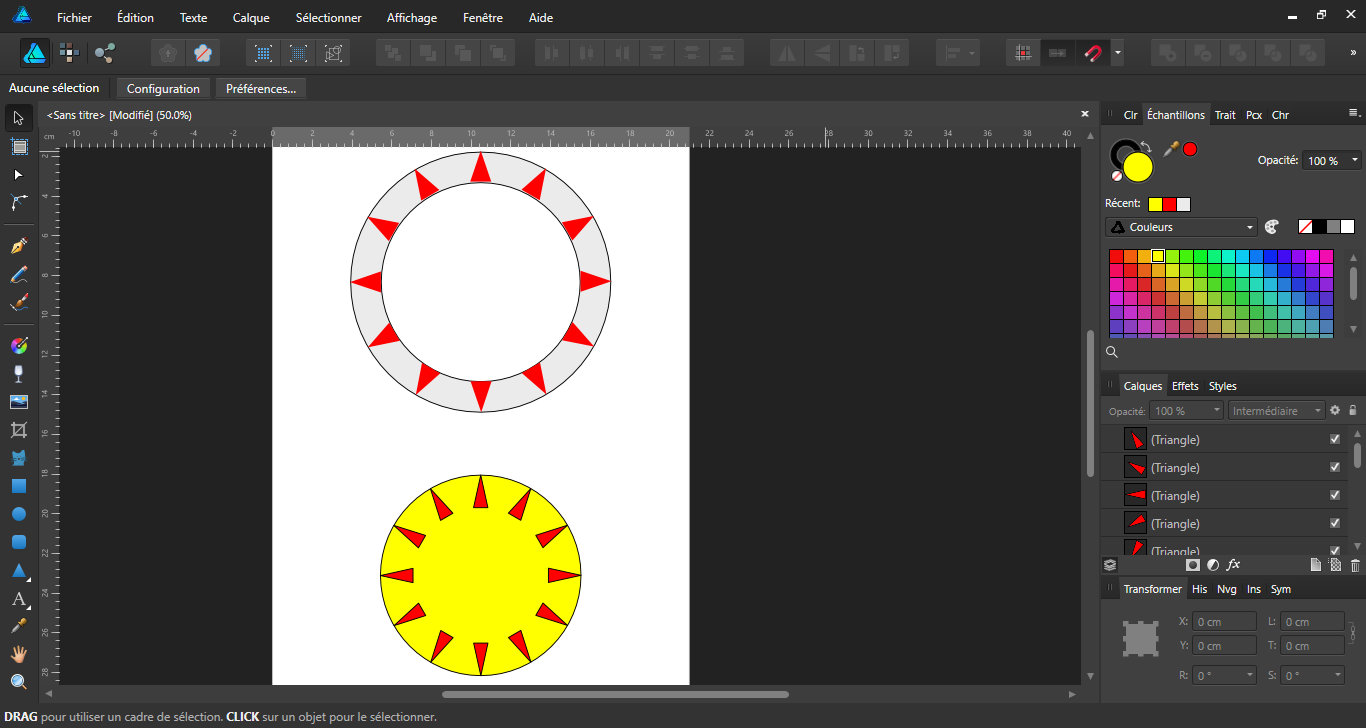Add a new layer with page icon
This screenshot has width=1366, height=728.
pos(1316,565)
